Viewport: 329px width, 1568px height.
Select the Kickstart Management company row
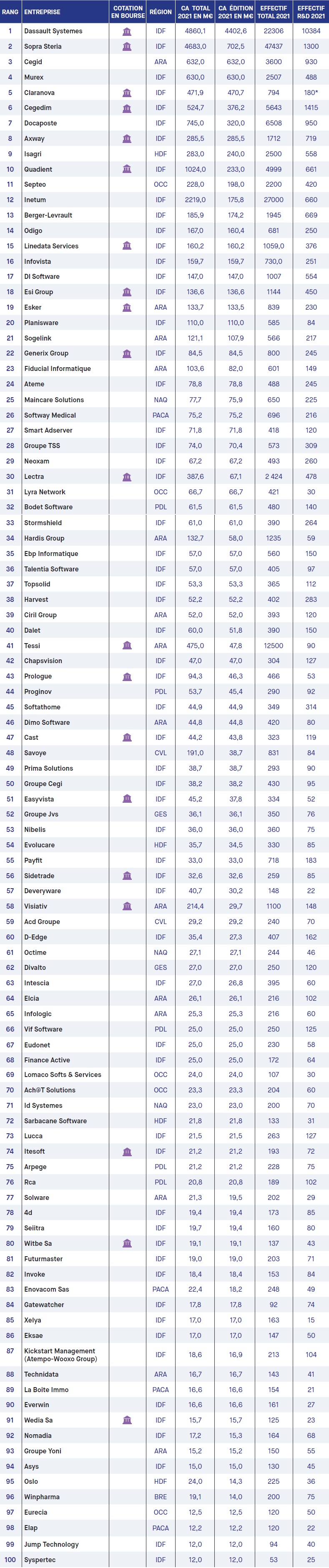164,1354
